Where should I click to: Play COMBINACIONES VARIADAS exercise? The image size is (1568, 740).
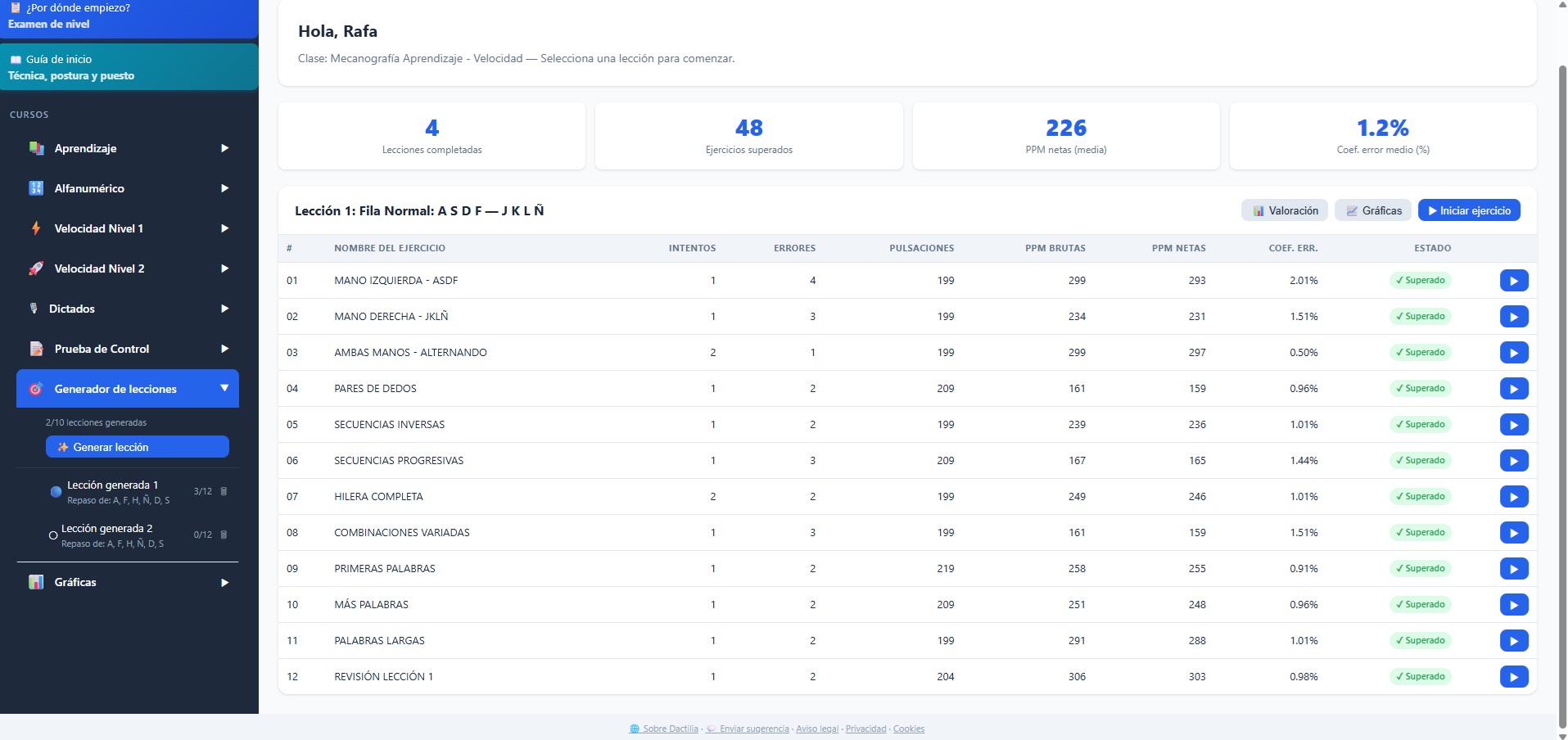tap(1514, 533)
